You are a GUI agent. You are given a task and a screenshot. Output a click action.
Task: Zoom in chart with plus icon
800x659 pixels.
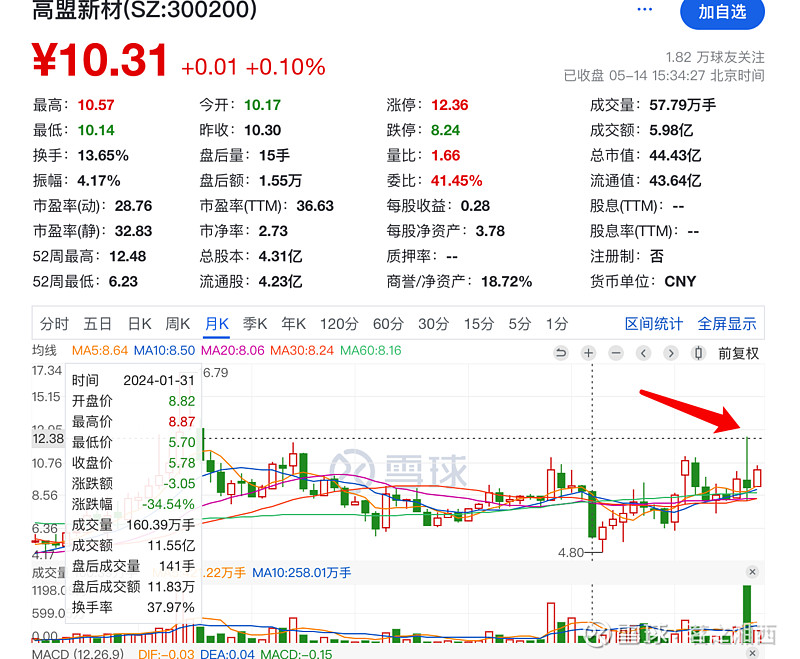coord(588,353)
